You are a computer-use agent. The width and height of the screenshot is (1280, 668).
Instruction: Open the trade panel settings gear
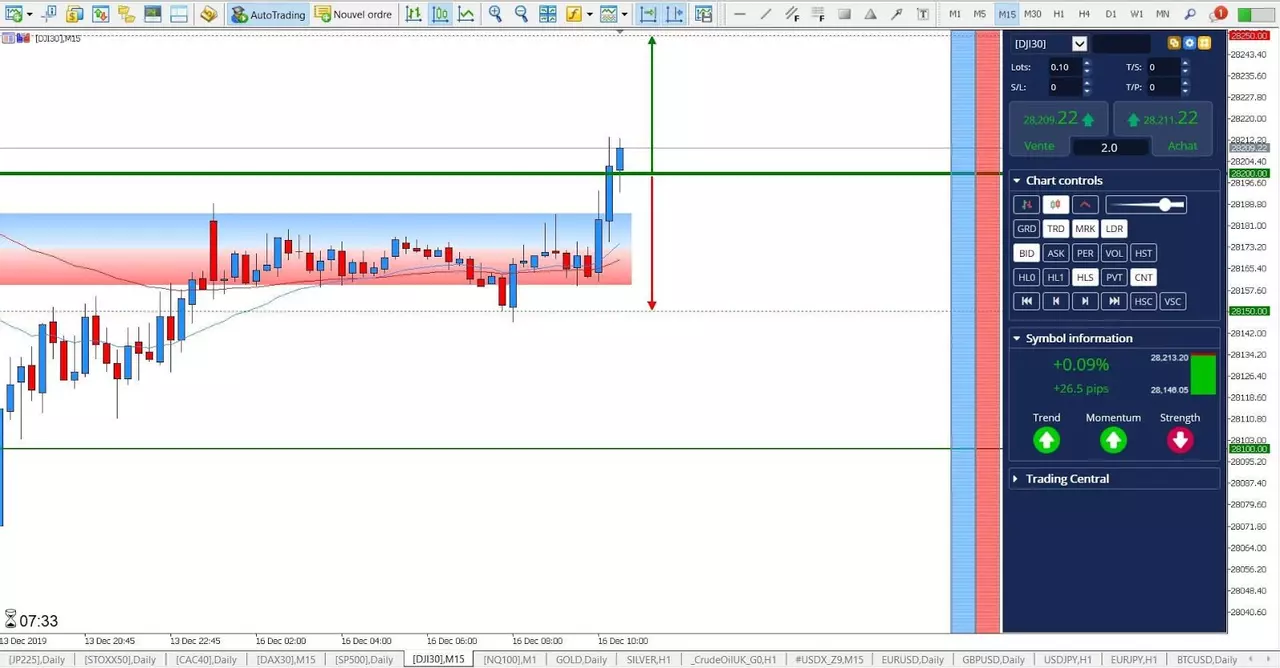pos(1189,43)
